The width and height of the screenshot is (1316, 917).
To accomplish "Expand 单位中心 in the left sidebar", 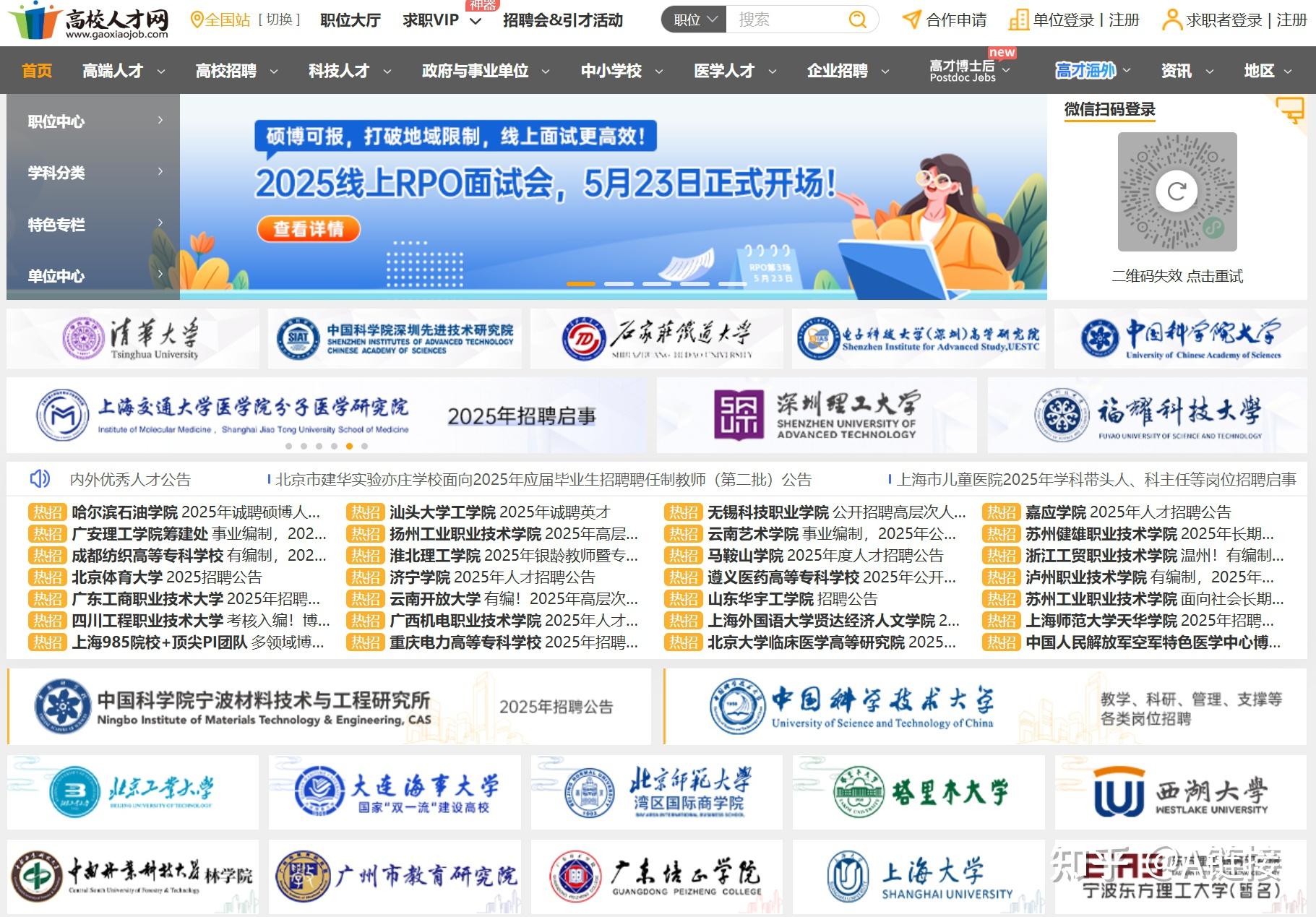I will point(93,275).
